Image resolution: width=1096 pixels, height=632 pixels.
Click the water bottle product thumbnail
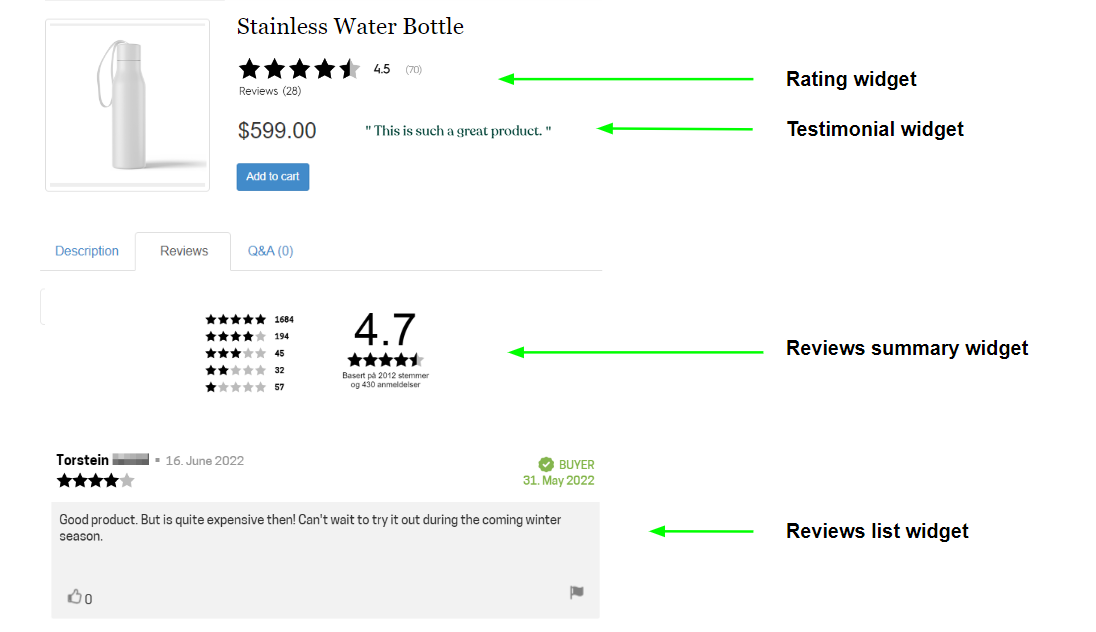point(127,105)
